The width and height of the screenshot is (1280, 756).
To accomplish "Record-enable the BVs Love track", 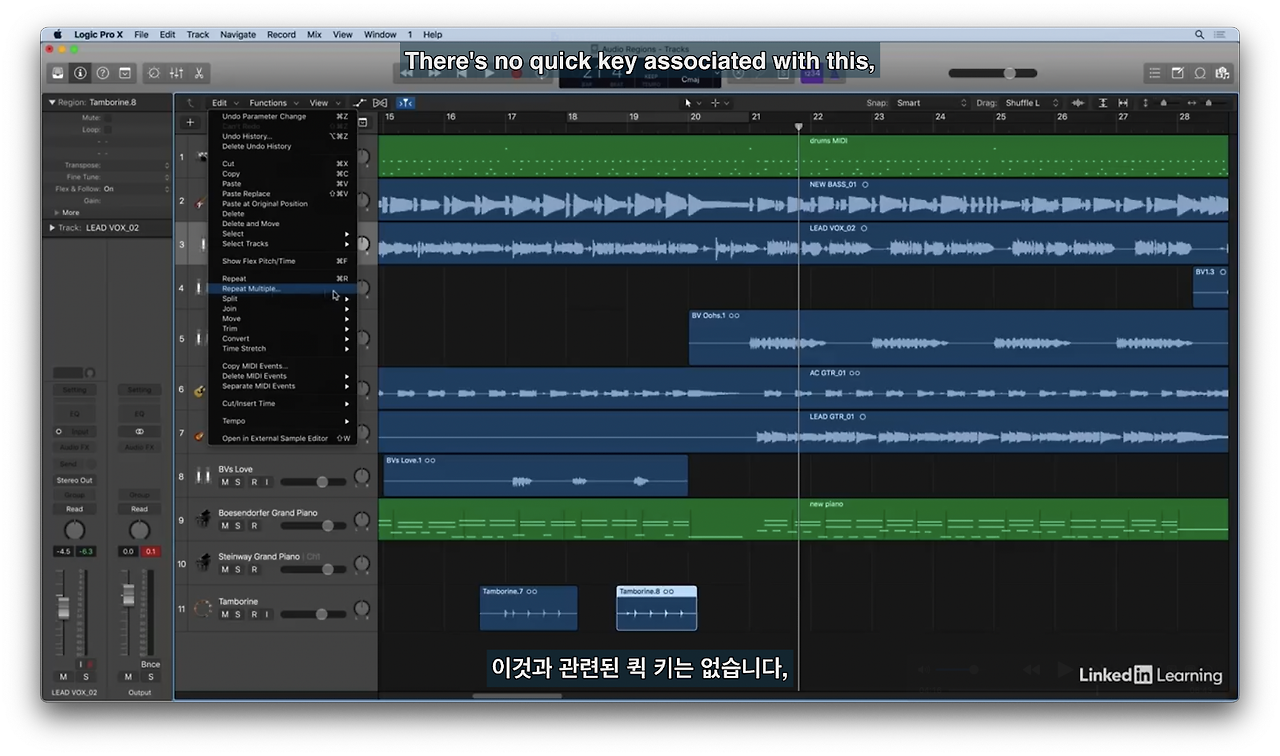I will coord(253,482).
